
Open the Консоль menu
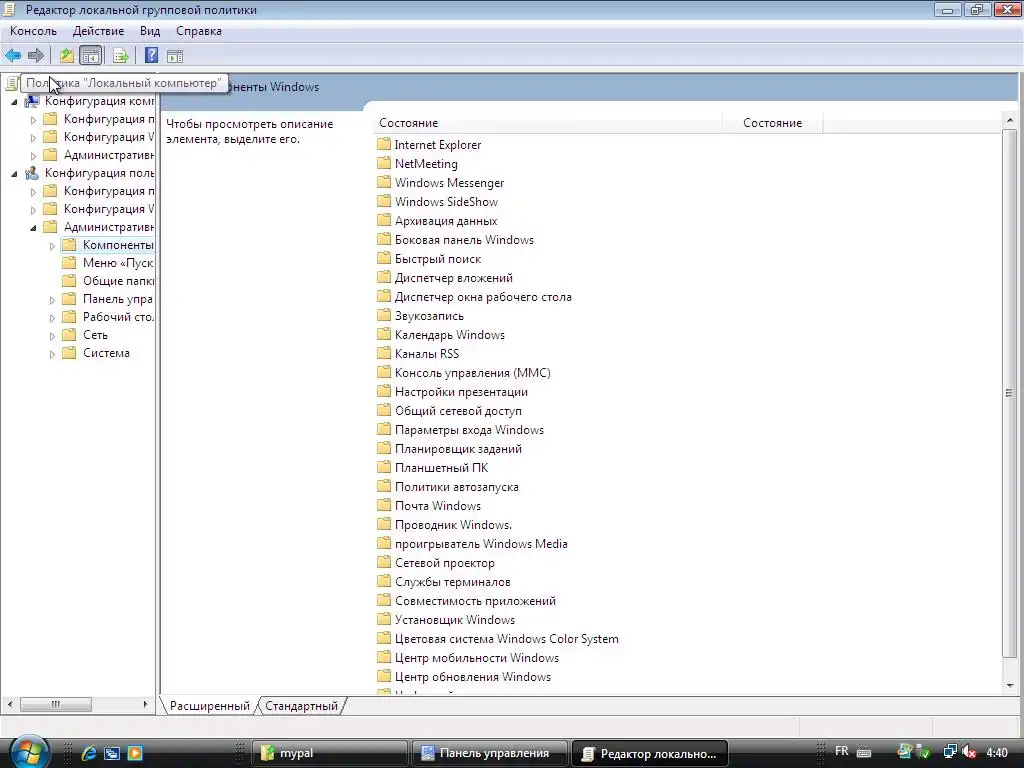pyautogui.click(x=33, y=31)
